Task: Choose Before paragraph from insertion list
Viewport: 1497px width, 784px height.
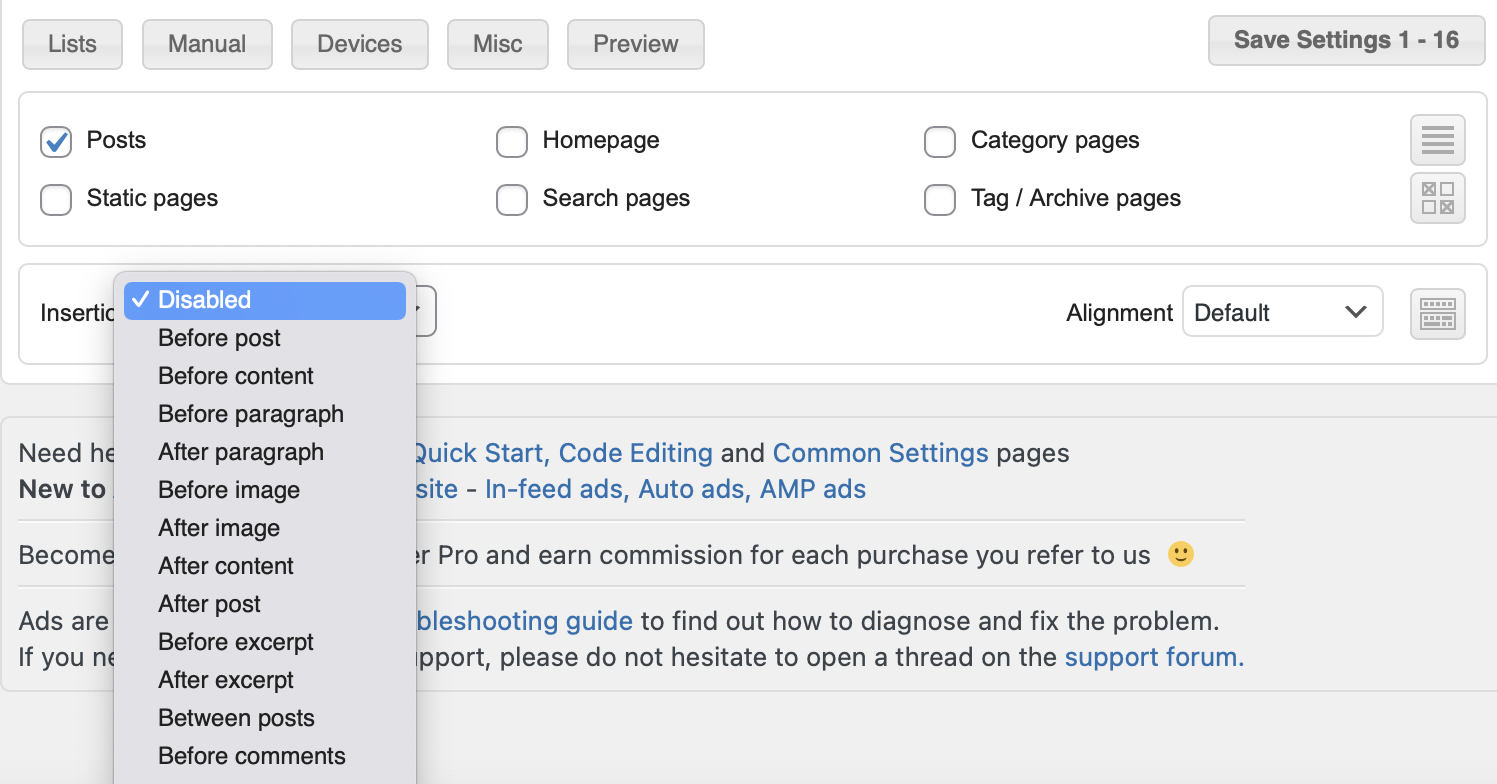Action: 250,414
